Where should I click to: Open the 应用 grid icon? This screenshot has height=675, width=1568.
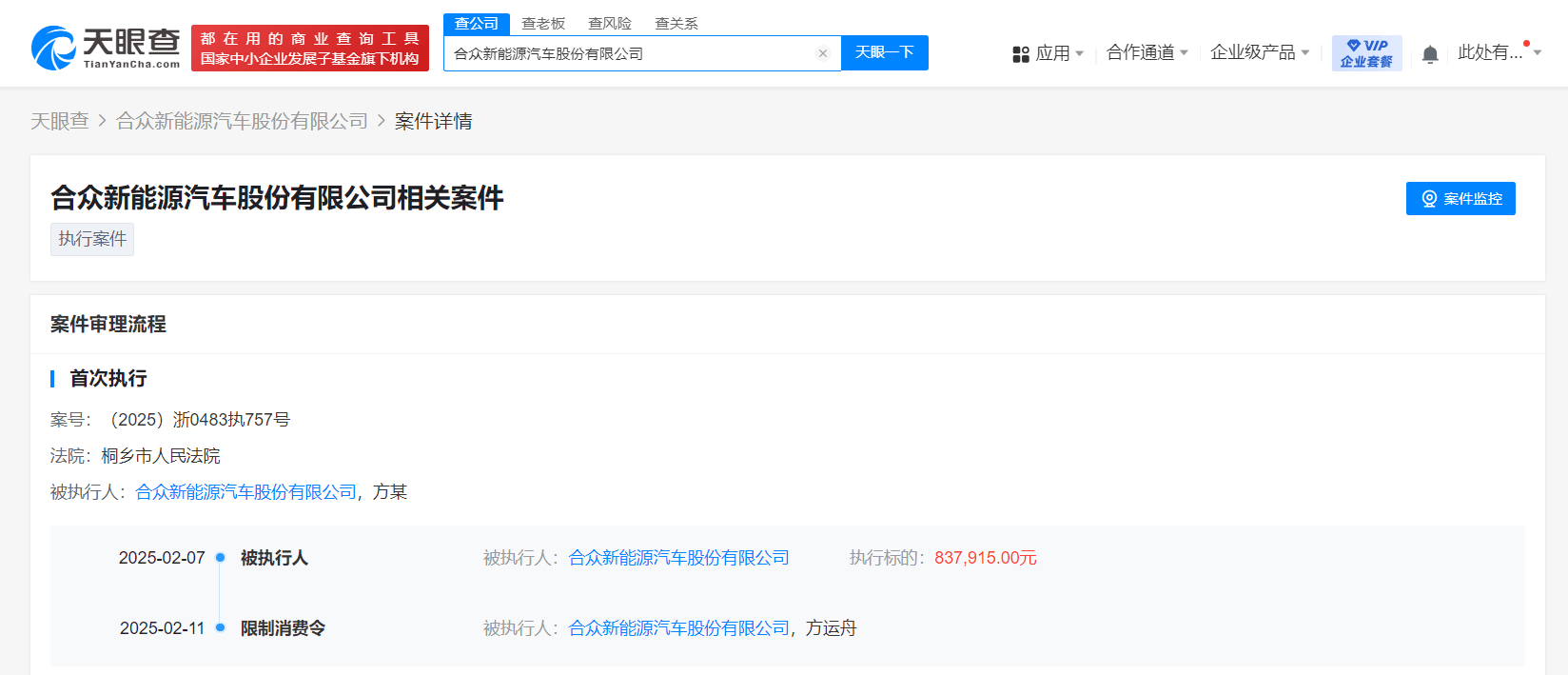click(x=1021, y=54)
